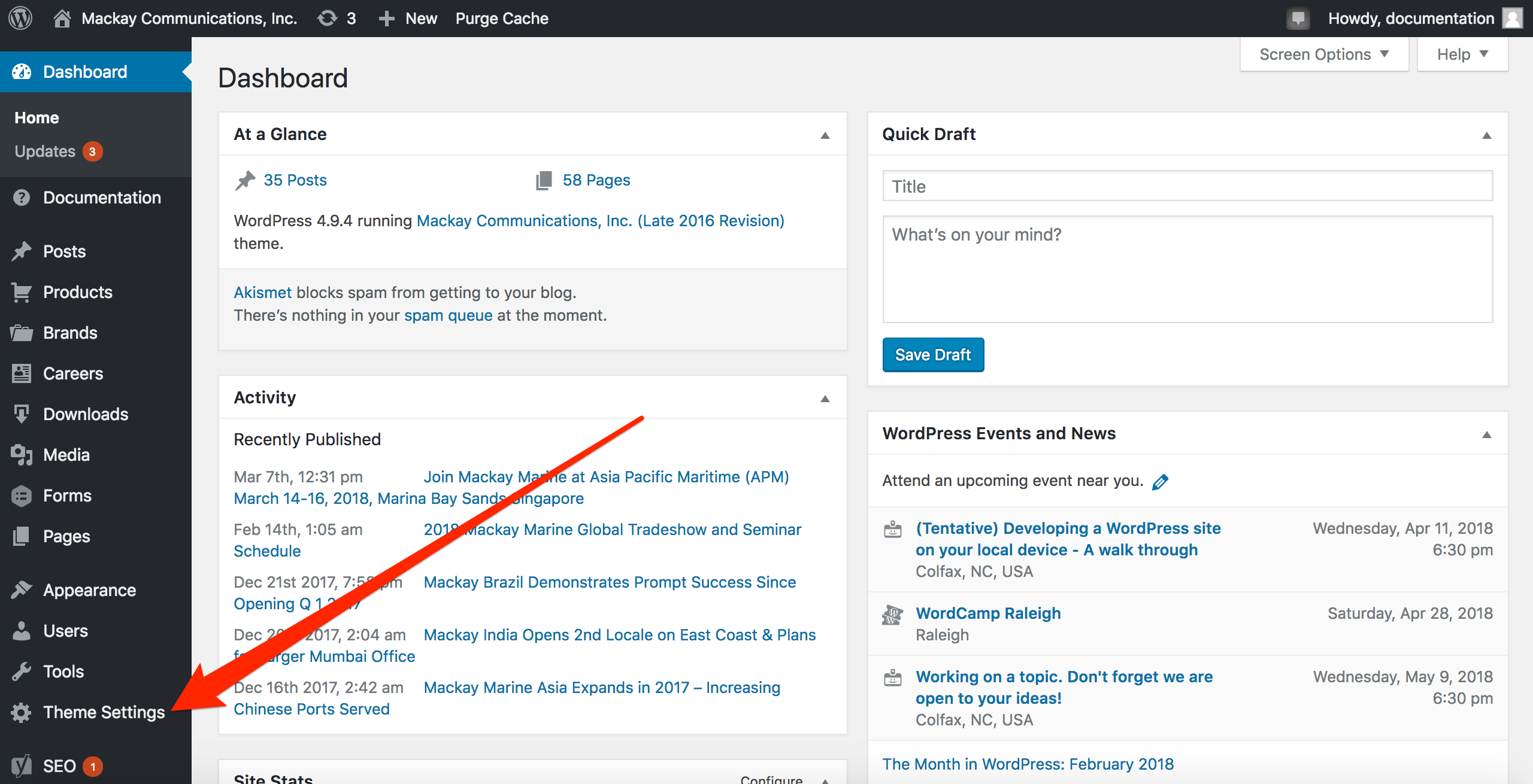Click the Posts pushpin icon in sidebar
This screenshot has width=1533, height=784.
pyautogui.click(x=22, y=251)
